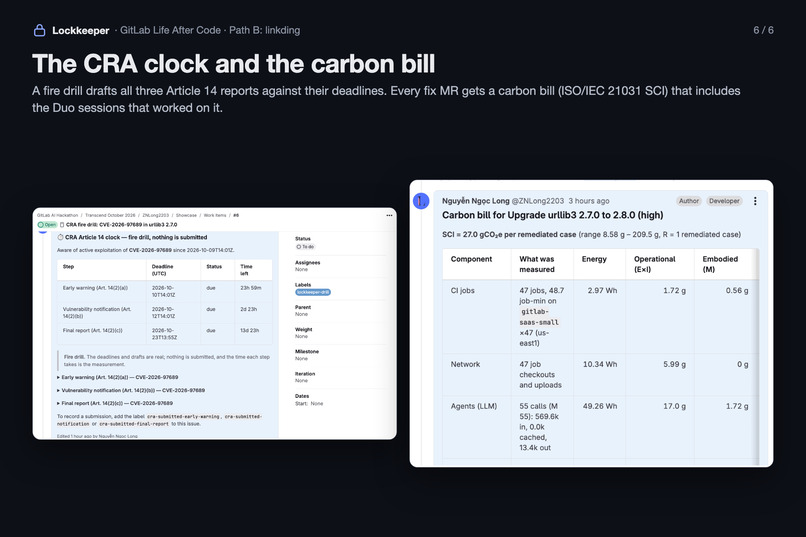Image resolution: width=806 pixels, height=537 pixels.
Task: Click the commenter's round blue avatar
Action: point(421,201)
